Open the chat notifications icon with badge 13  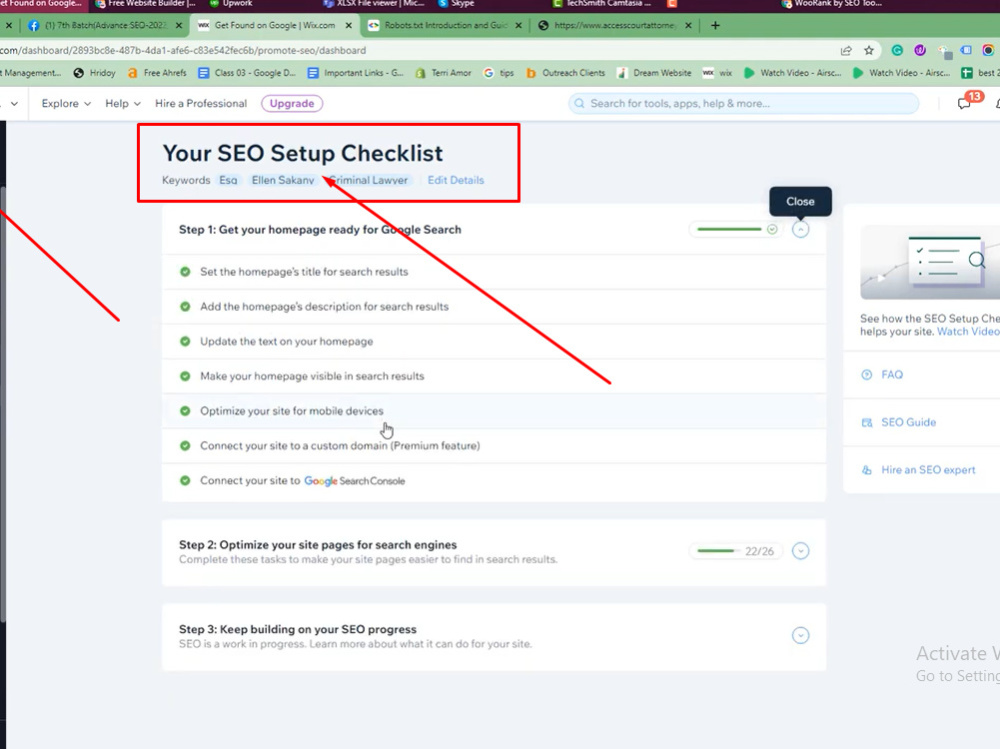[965, 103]
